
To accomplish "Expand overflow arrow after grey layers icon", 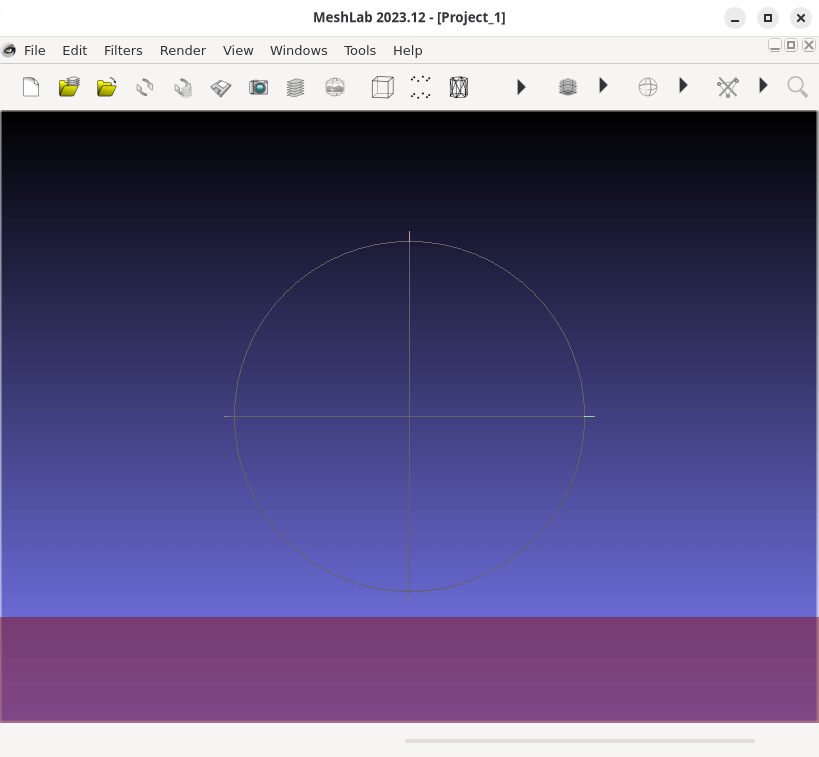I will point(603,85).
